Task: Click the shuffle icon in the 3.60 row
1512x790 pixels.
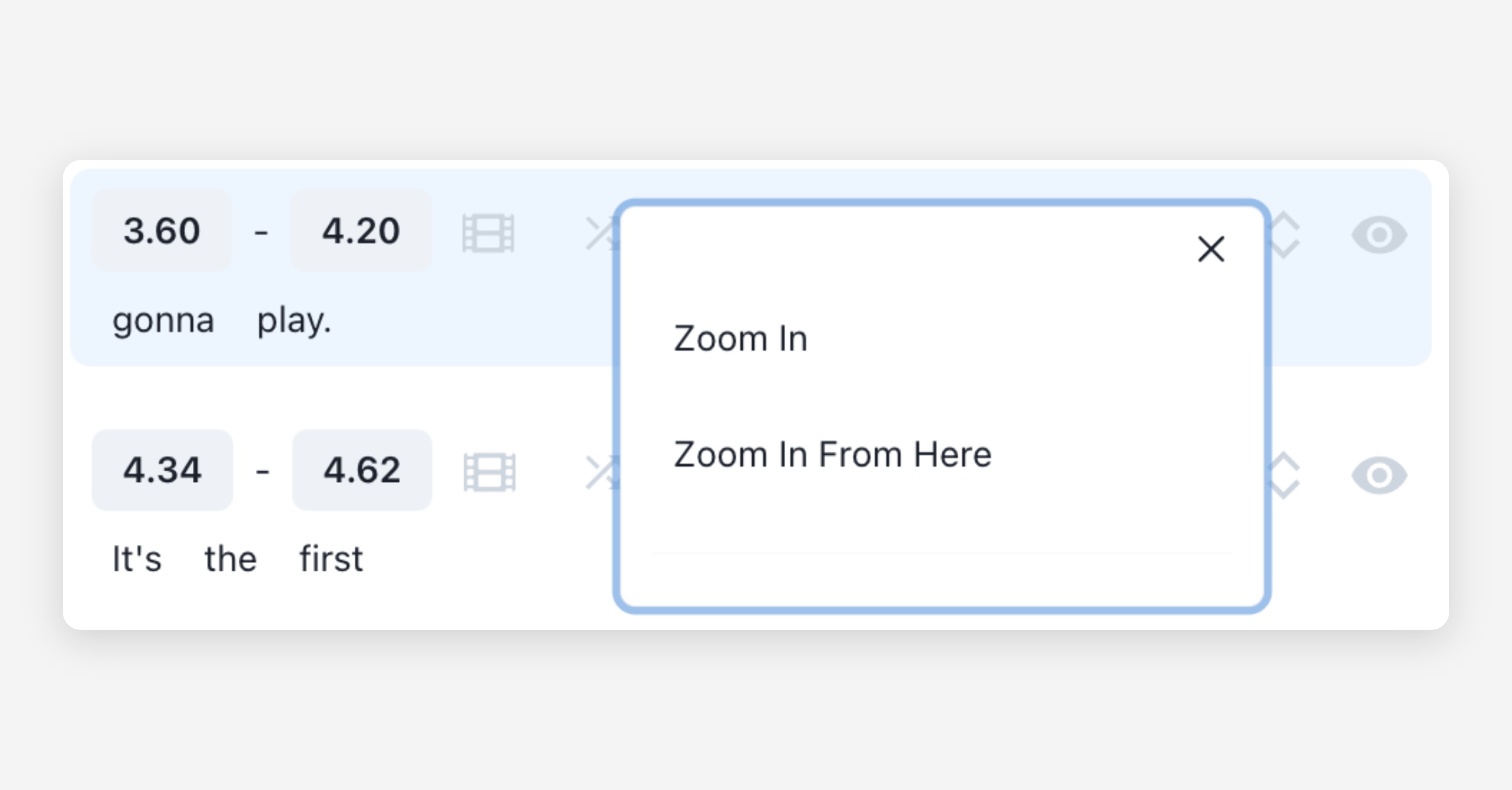Action: 600,233
